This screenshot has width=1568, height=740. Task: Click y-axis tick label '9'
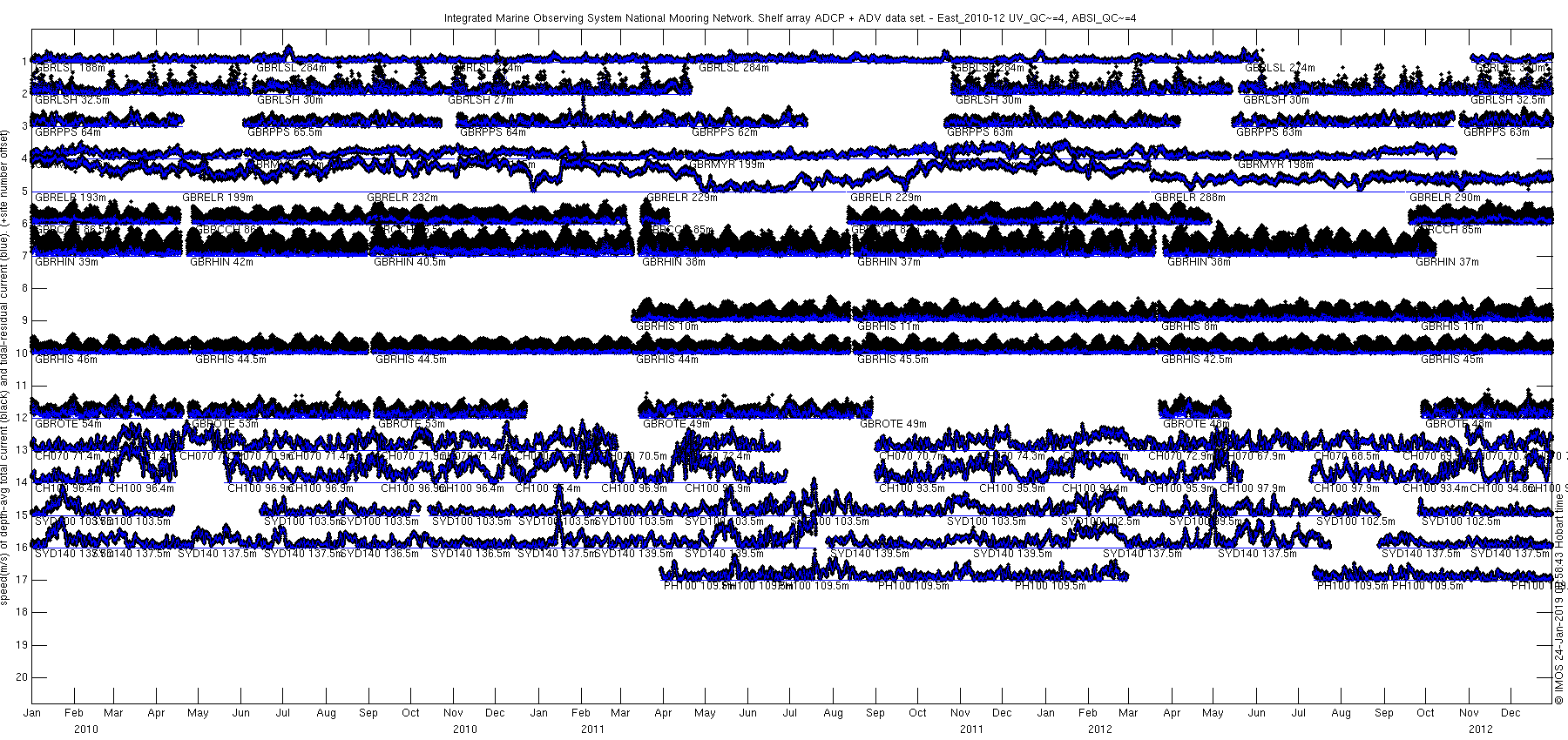click(x=24, y=320)
